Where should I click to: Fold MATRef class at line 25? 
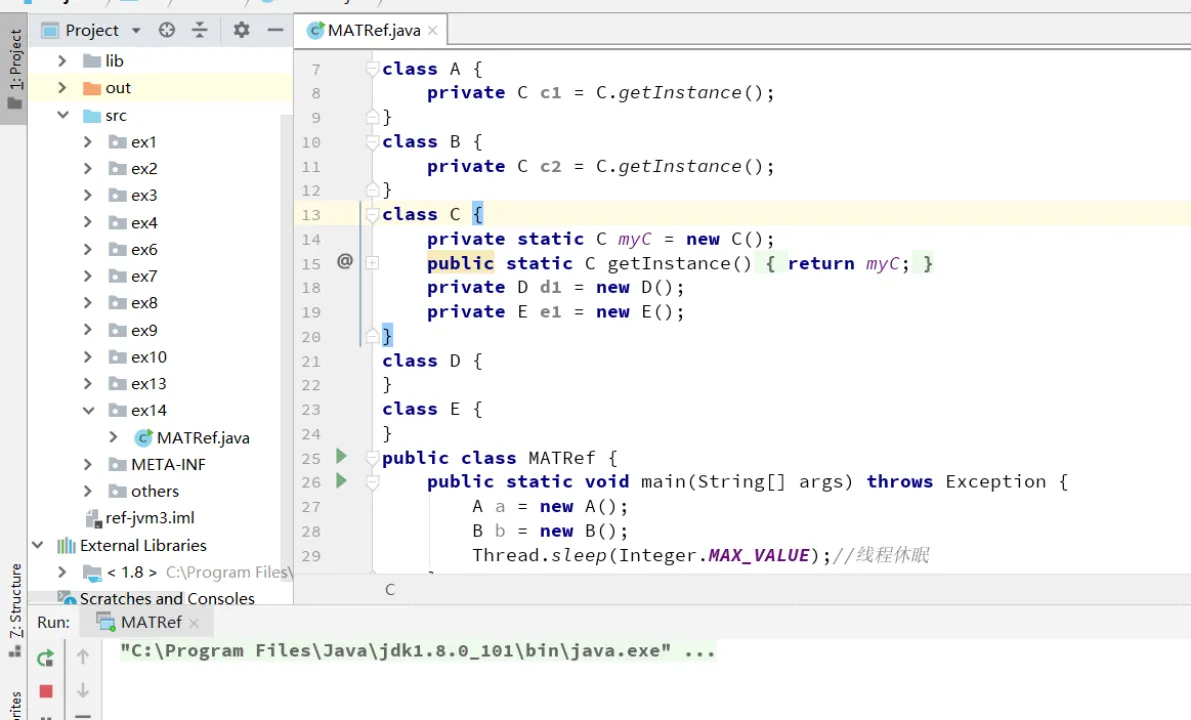(372, 457)
